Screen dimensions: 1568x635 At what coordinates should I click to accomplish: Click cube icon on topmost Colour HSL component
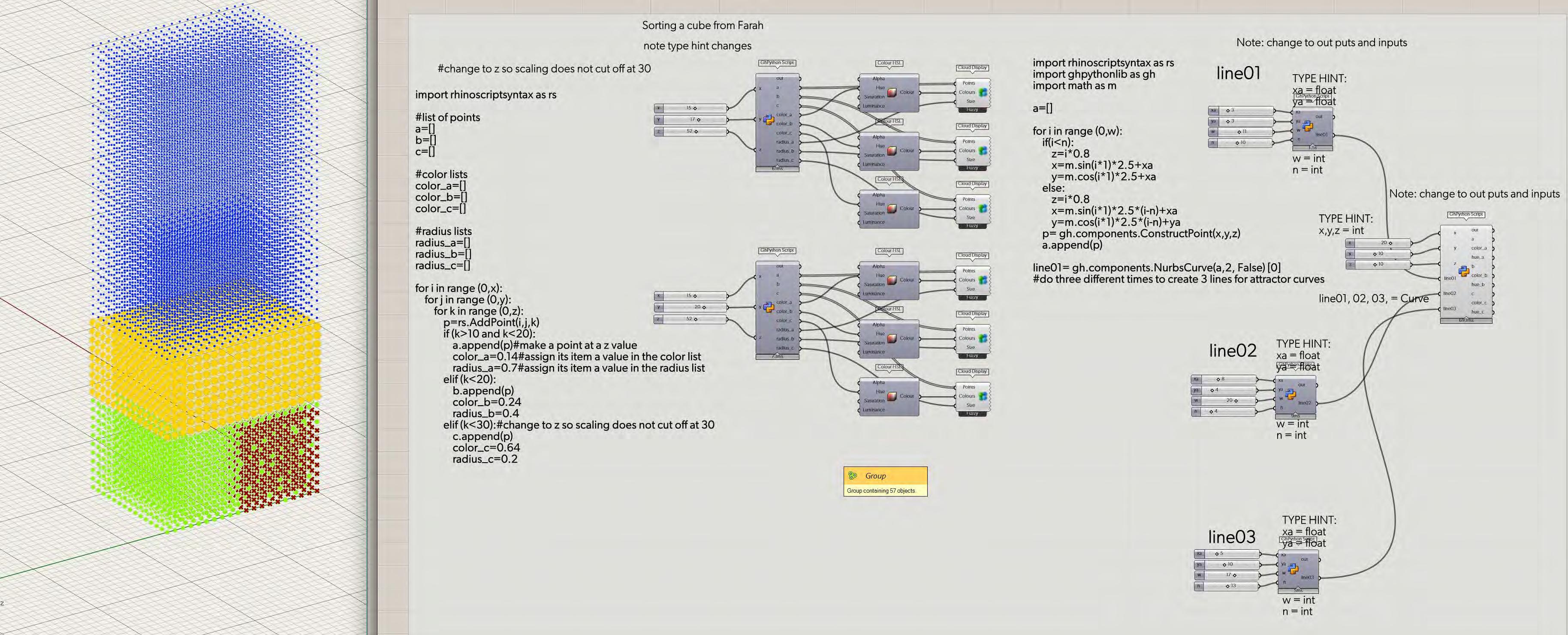[x=893, y=93]
